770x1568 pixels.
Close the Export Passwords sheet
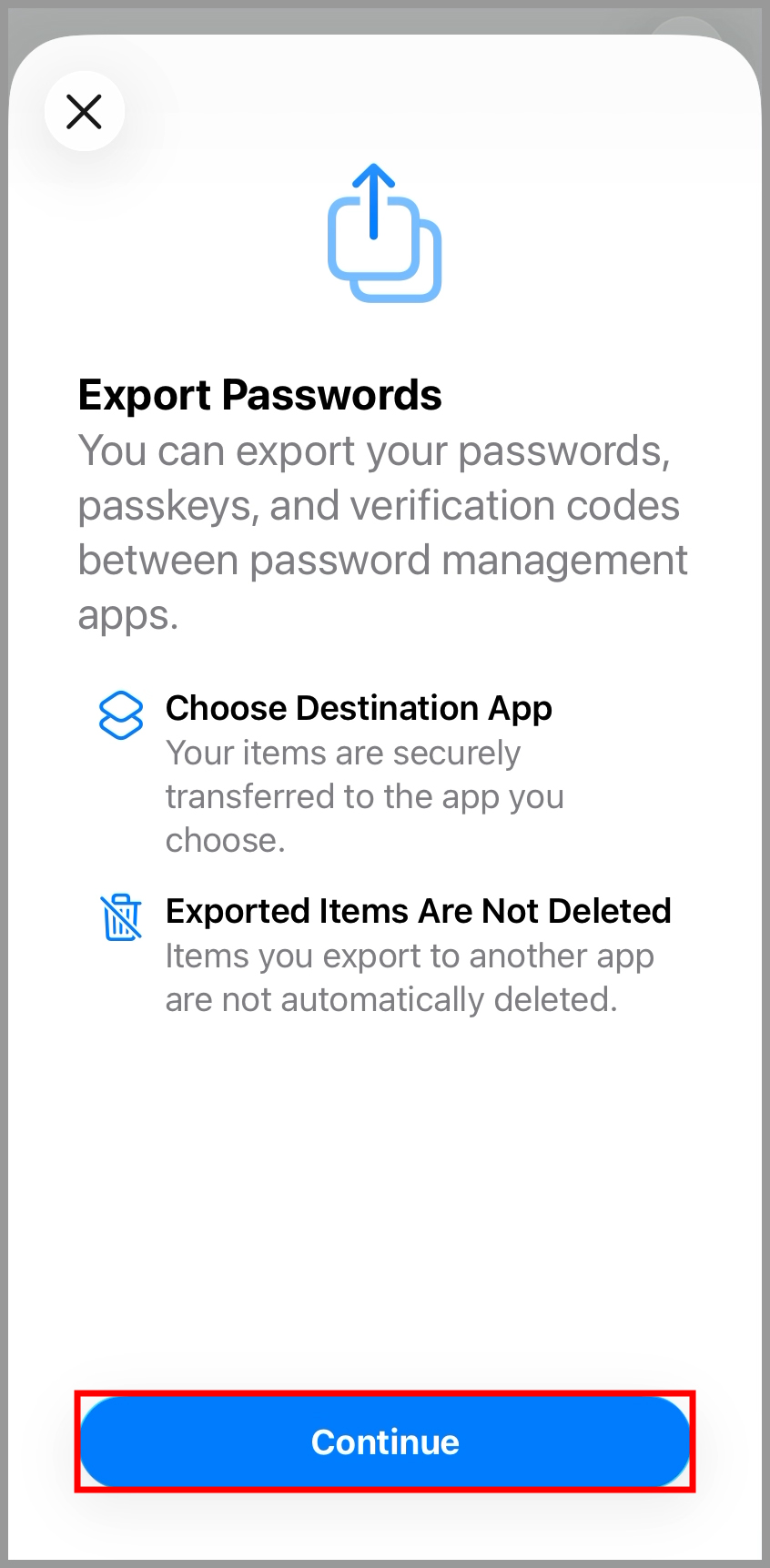coord(85,112)
